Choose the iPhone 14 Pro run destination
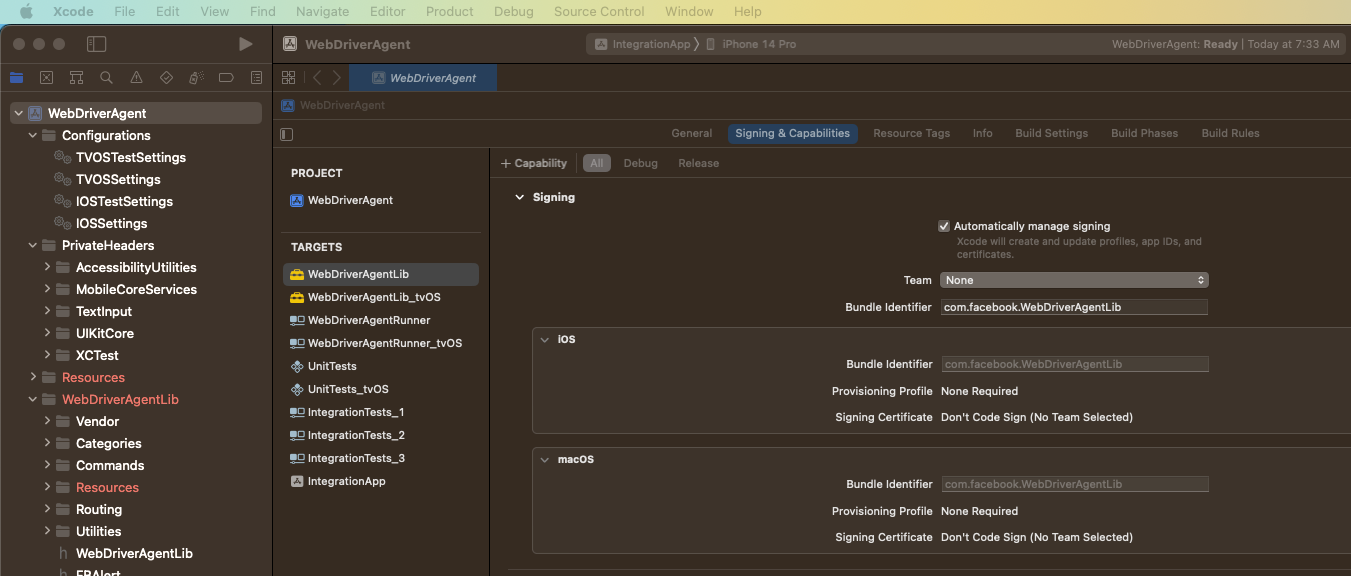Screen dimensions: 1351x576 pos(758,44)
